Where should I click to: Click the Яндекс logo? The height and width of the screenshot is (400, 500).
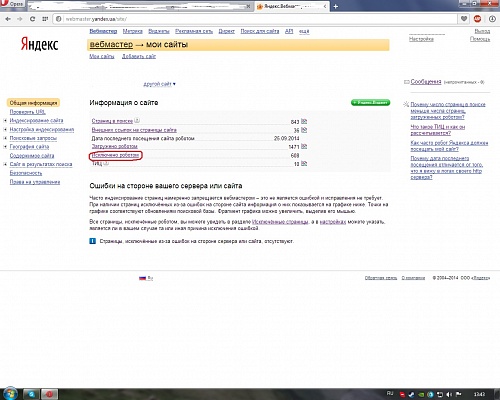tap(39, 44)
